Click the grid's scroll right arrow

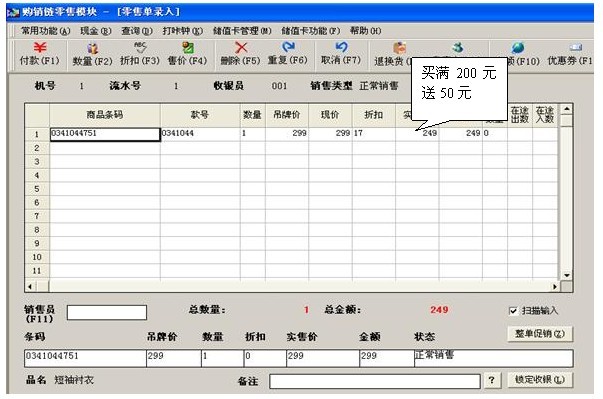(555, 287)
